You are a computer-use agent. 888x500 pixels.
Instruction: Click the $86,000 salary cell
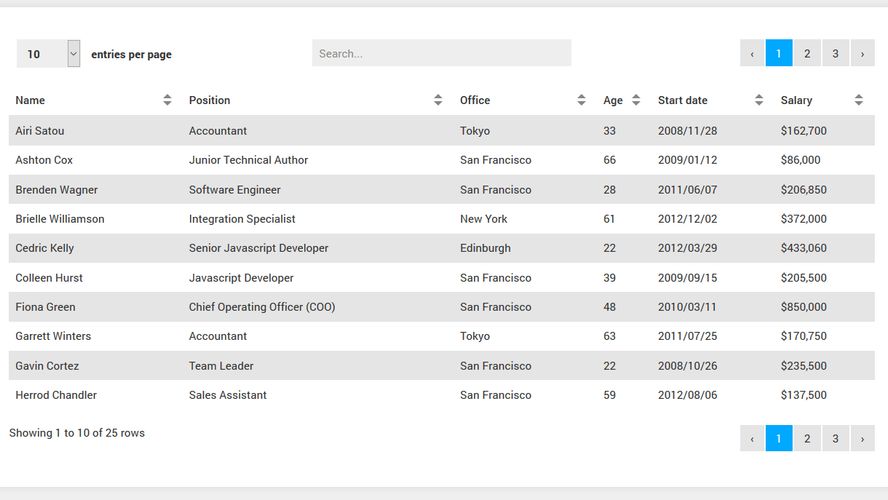pyautogui.click(x=800, y=160)
